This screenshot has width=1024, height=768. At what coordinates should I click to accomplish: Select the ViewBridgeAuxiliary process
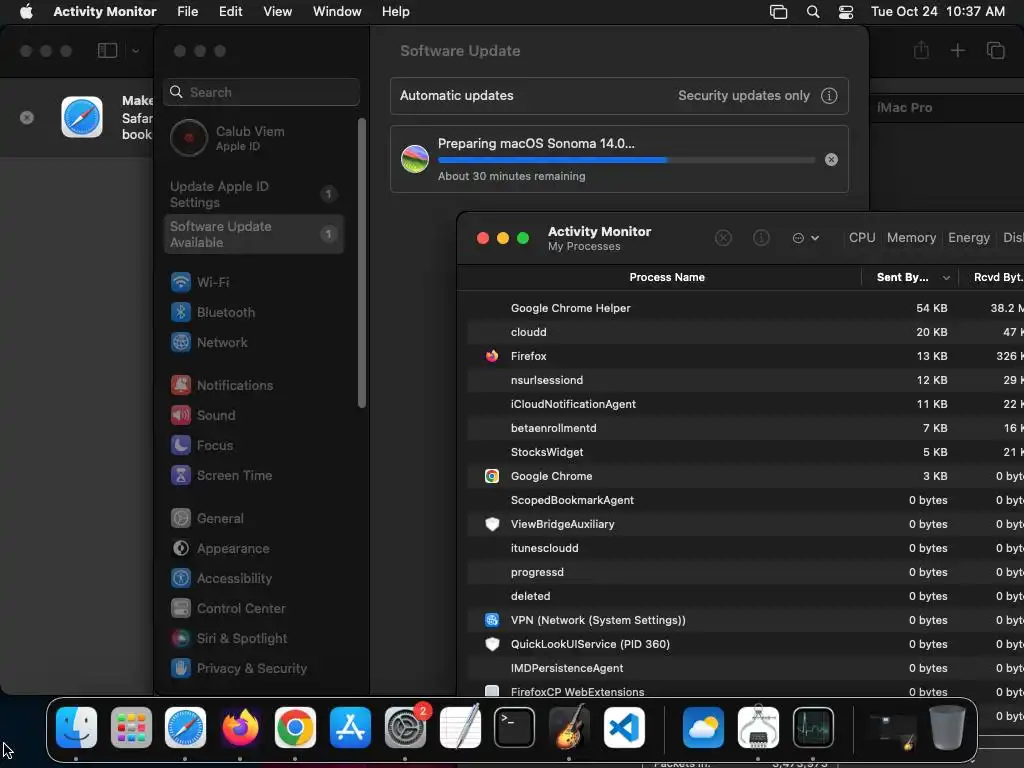tap(745, 524)
